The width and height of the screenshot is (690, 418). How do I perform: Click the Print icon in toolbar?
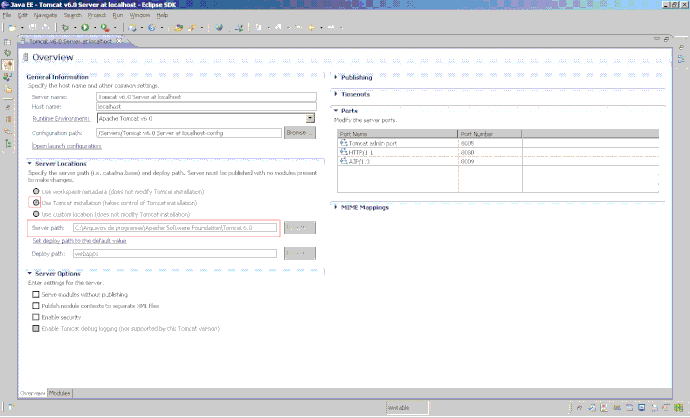(45, 27)
